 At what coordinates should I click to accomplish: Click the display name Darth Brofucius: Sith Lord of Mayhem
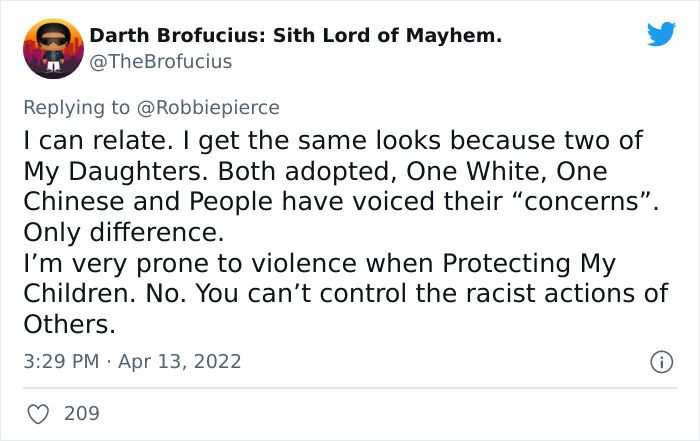(x=296, y=37)
